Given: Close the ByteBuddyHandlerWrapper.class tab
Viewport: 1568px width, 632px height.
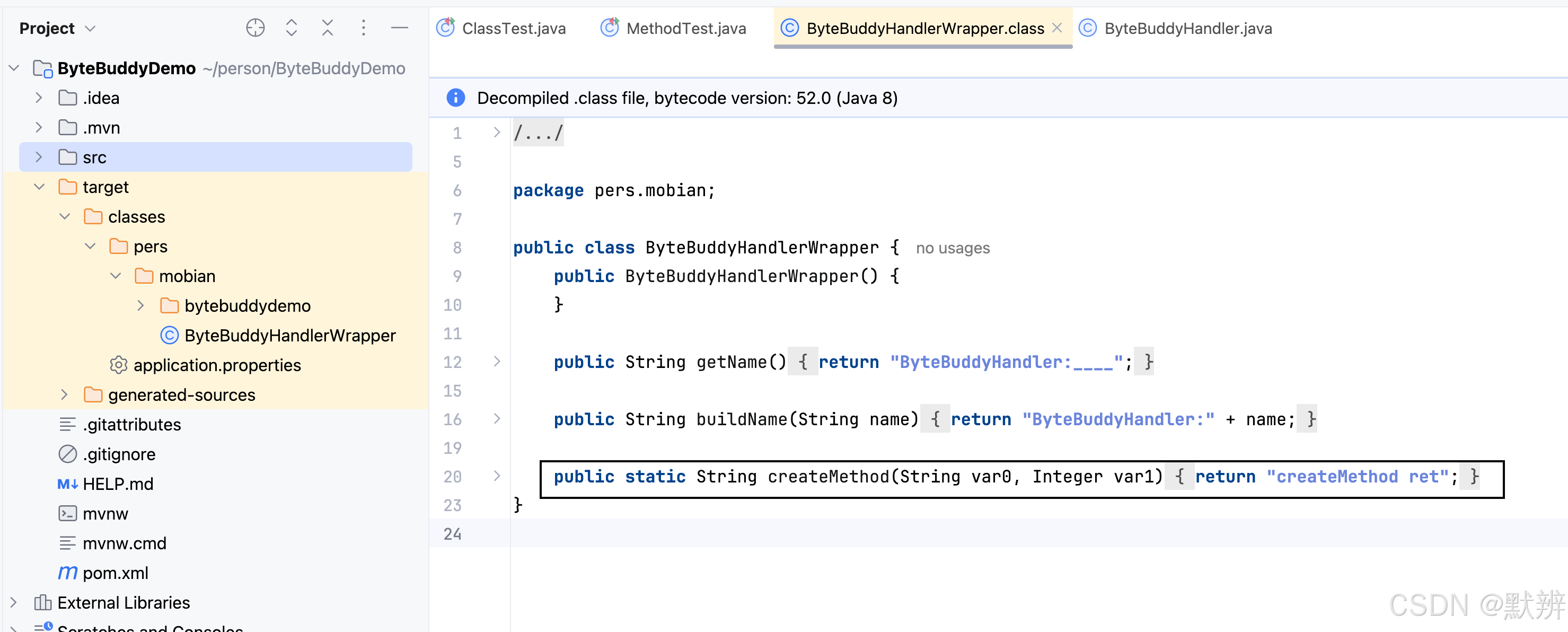Looking at the screenshot, I should click(x=1058, y=28).
